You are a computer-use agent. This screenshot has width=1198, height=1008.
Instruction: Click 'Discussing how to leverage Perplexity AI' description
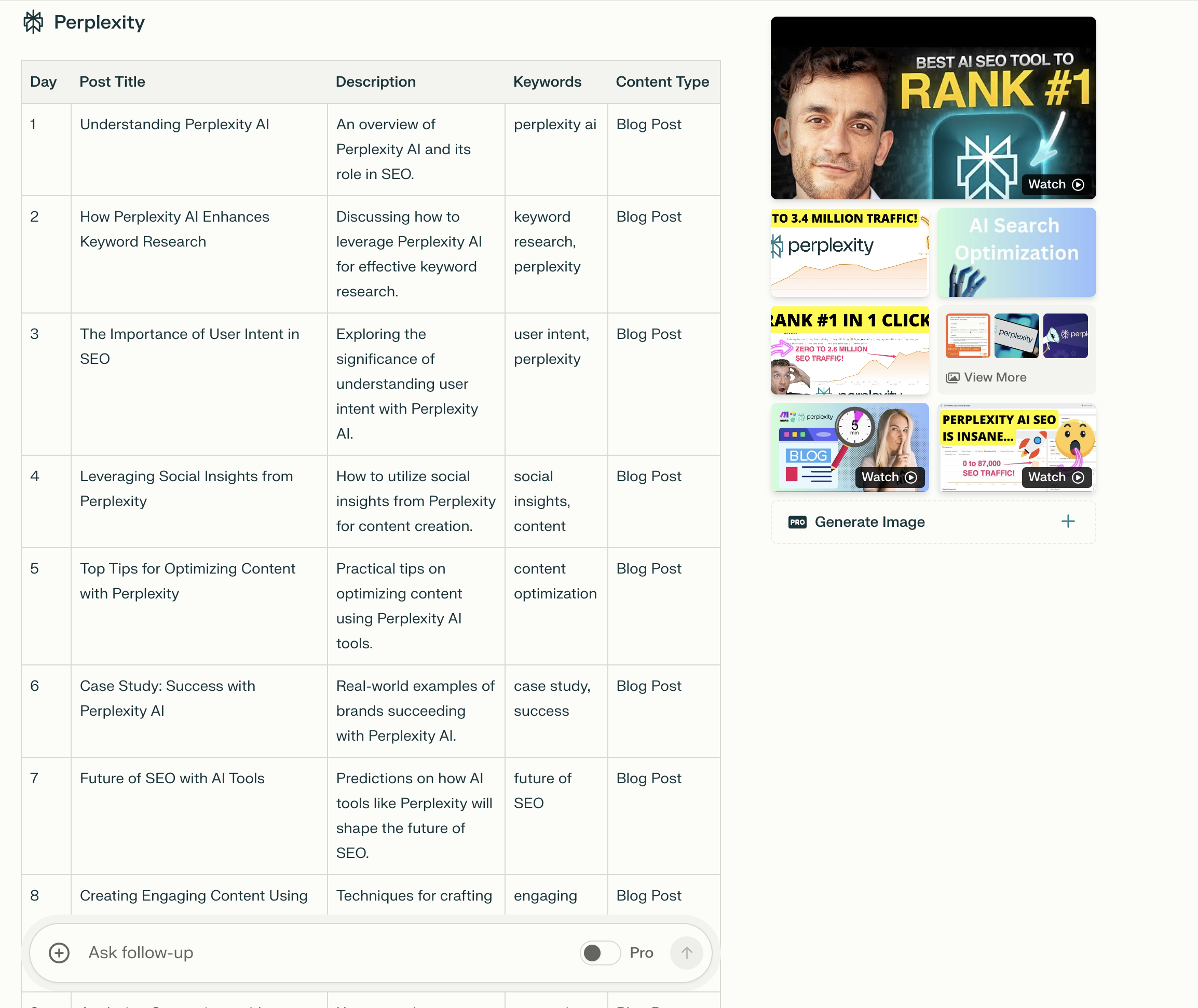click(x=410, y=254)
